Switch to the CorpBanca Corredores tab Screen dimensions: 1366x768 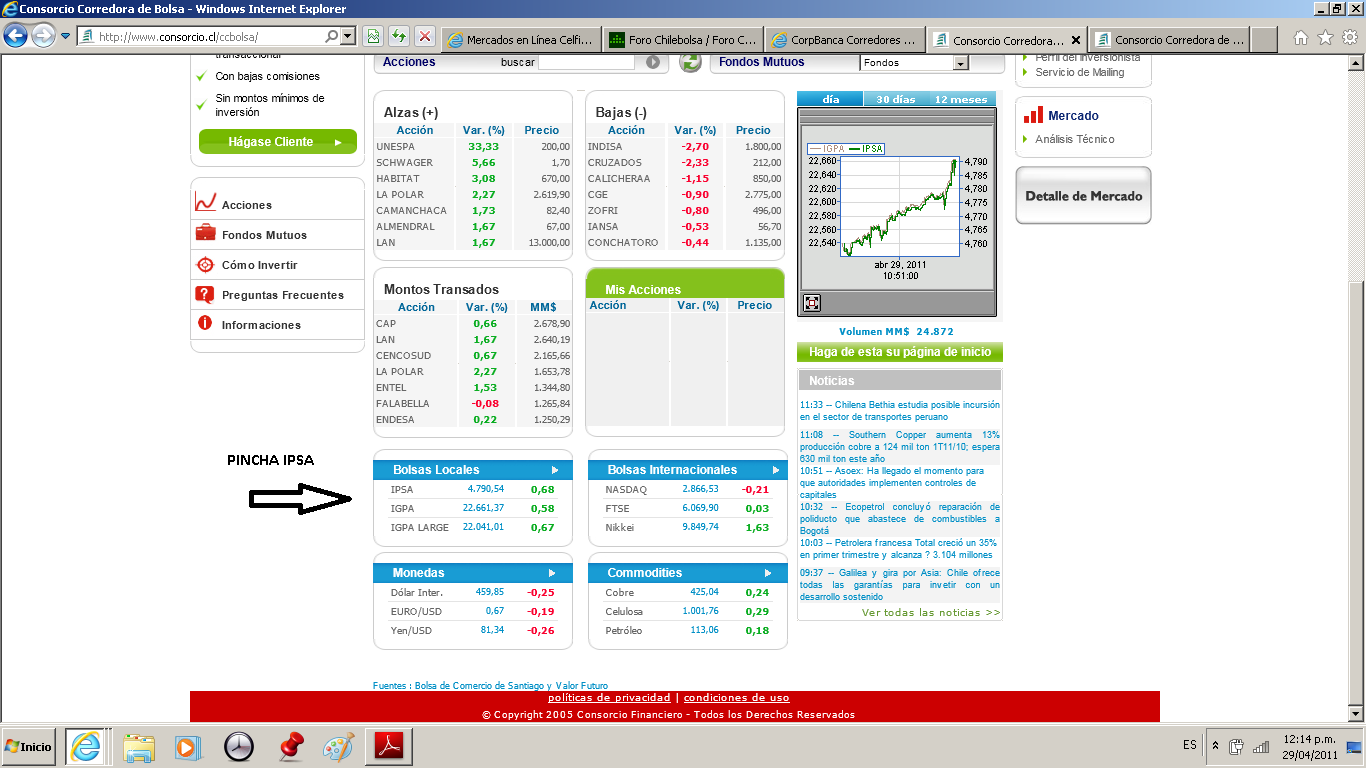846,40
